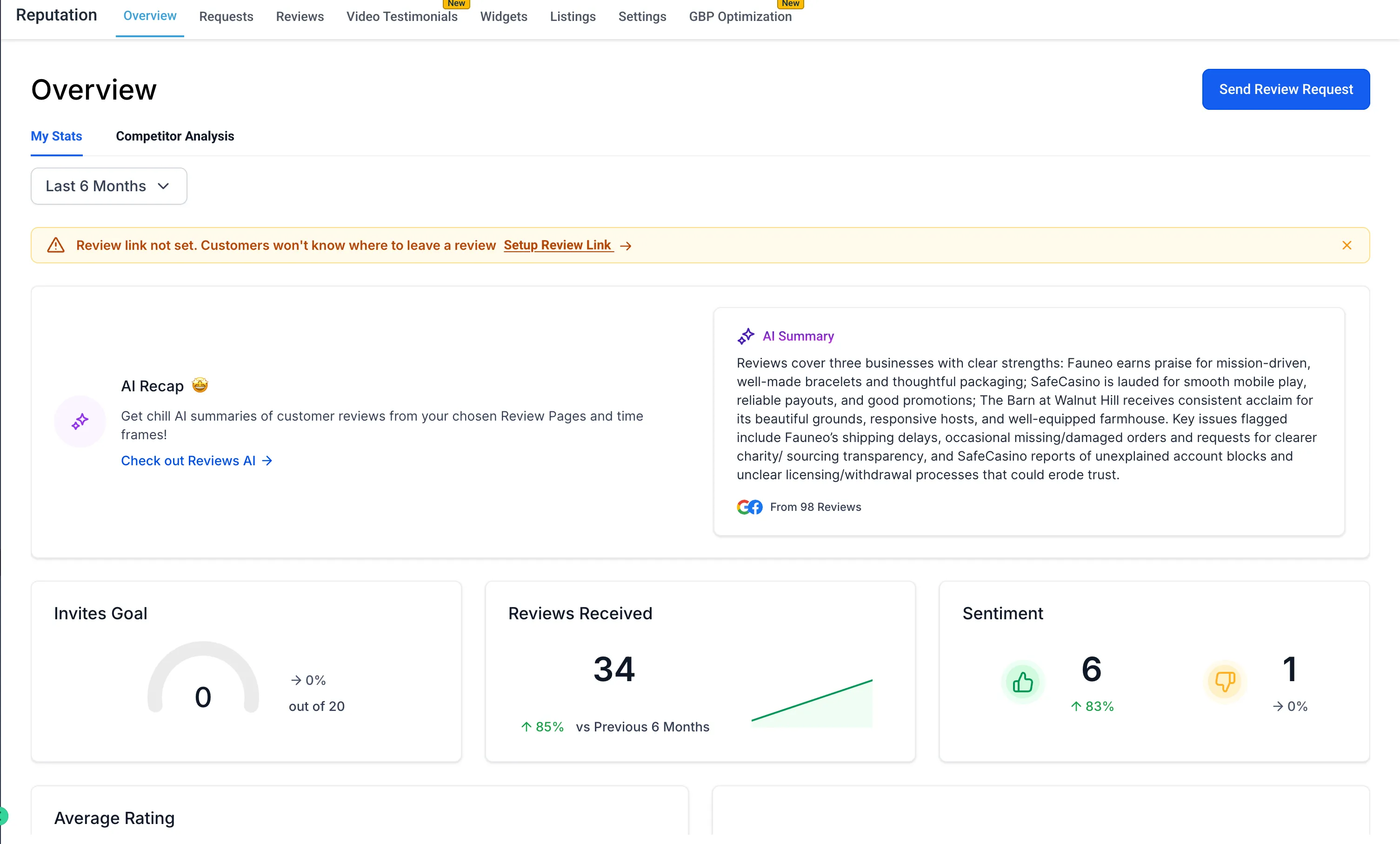Open GBP Optimization tab

(740, 16)
